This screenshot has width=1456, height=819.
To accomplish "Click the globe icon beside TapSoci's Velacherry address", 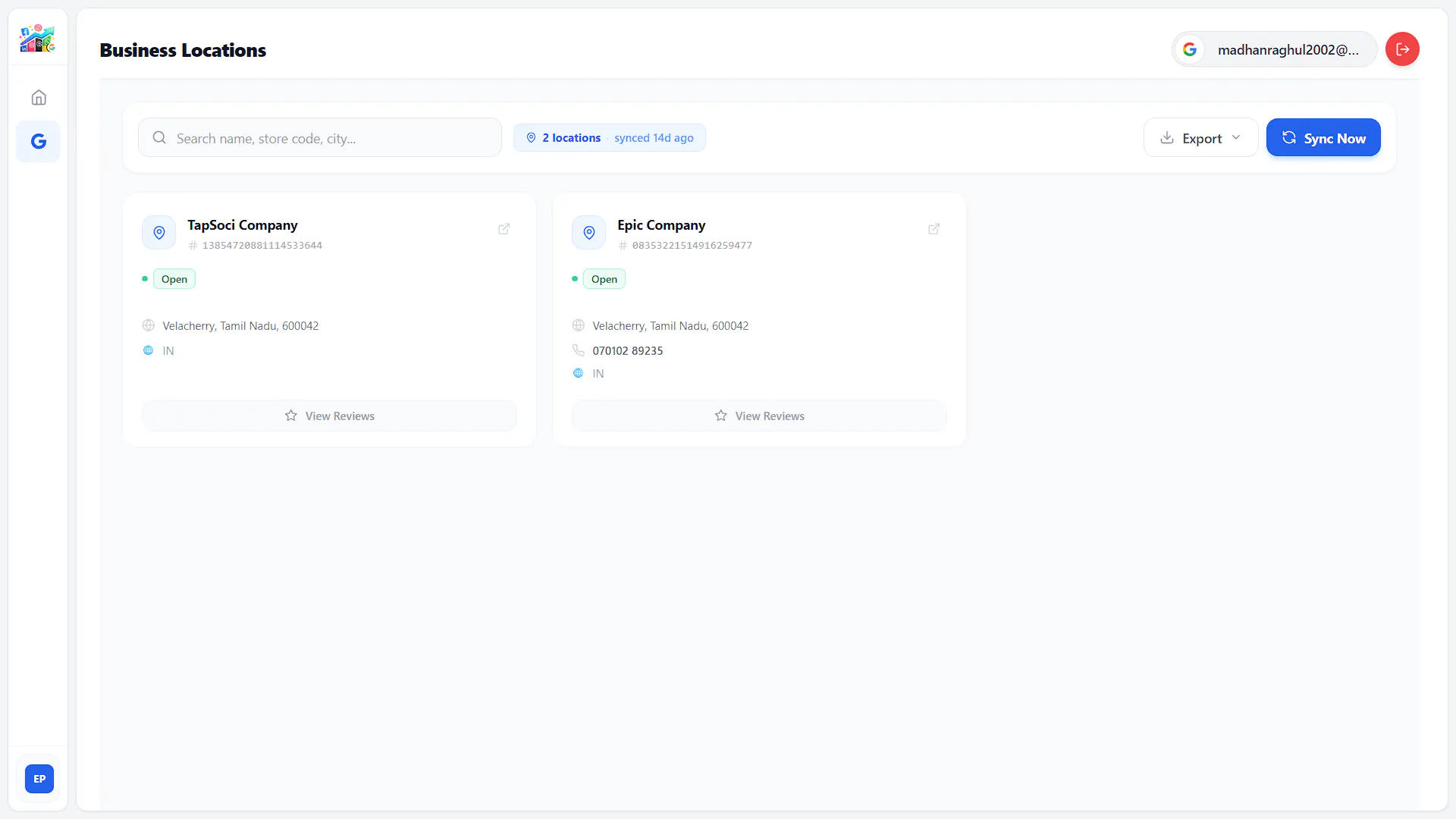I will coord(149,325).
